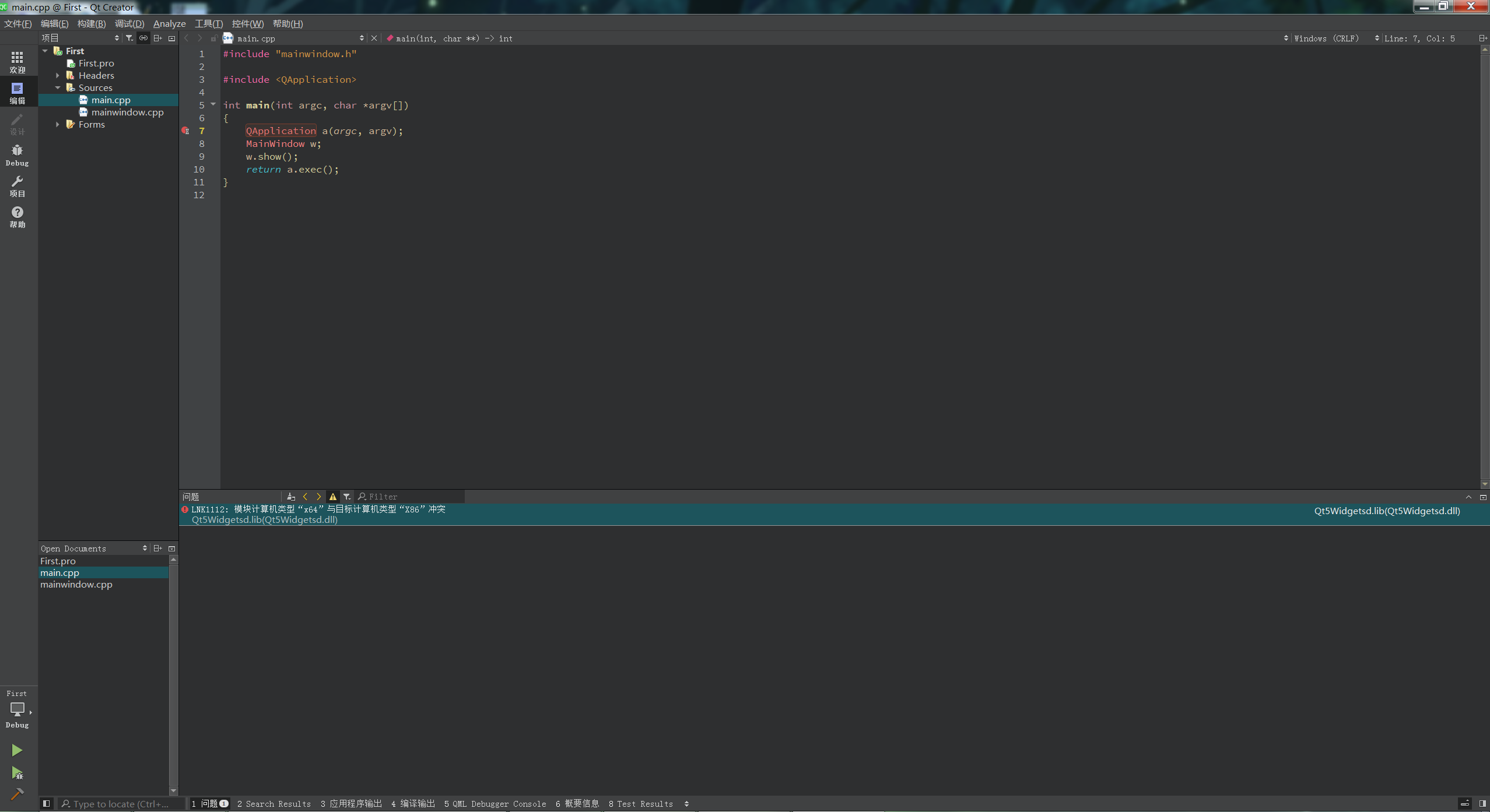Click the green Run button

coord(17,750)
